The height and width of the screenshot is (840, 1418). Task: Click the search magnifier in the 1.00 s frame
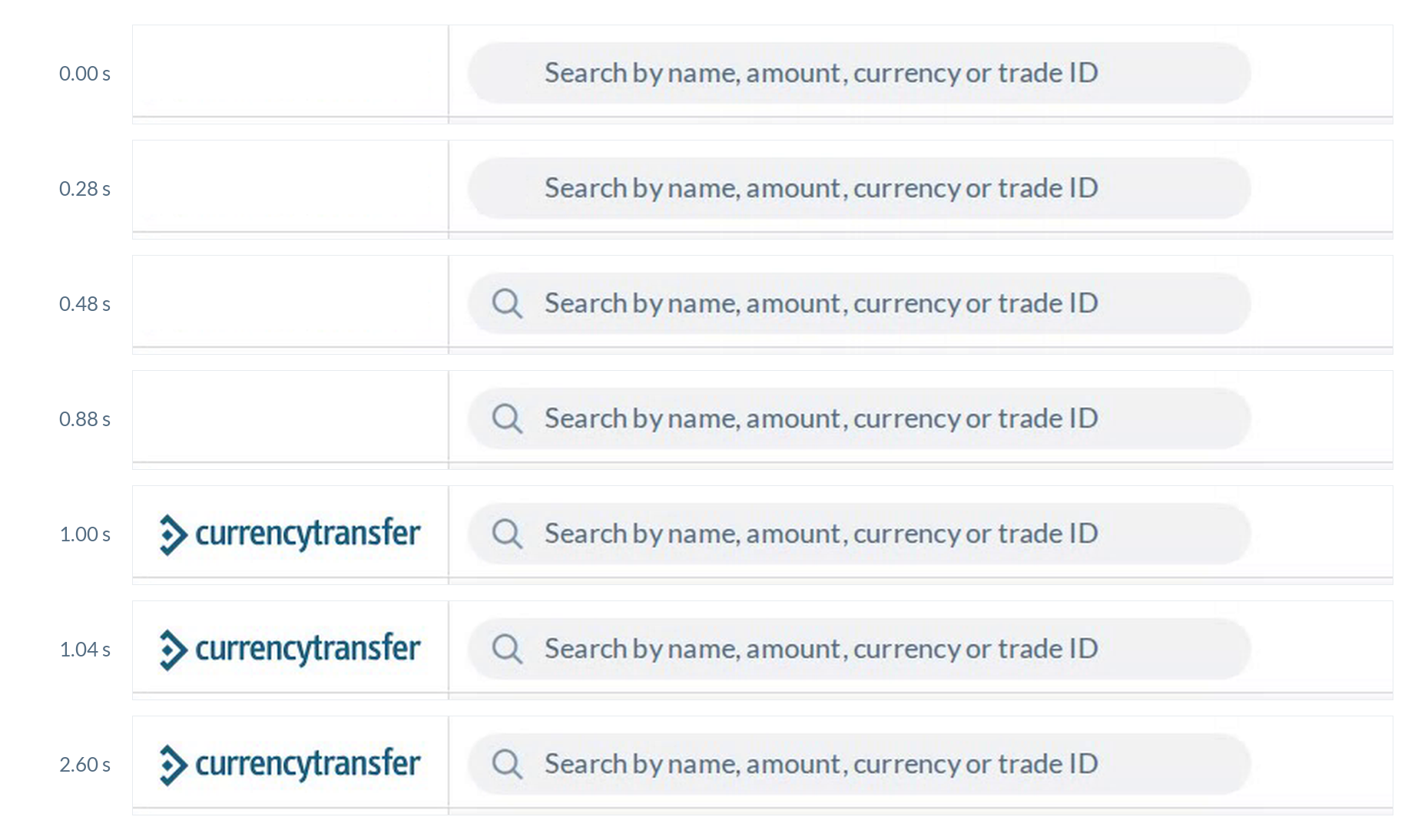click(x=507, y=534)
